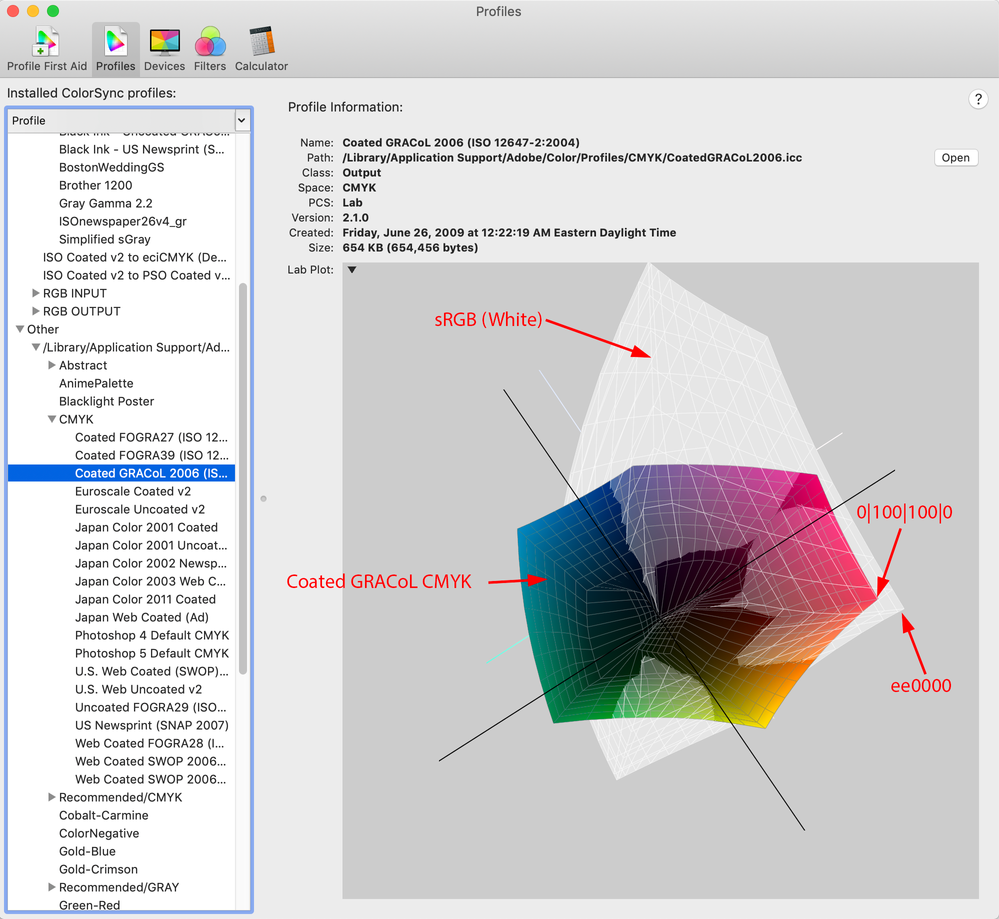Expand the RGB INPUT group

click(36, 294)
